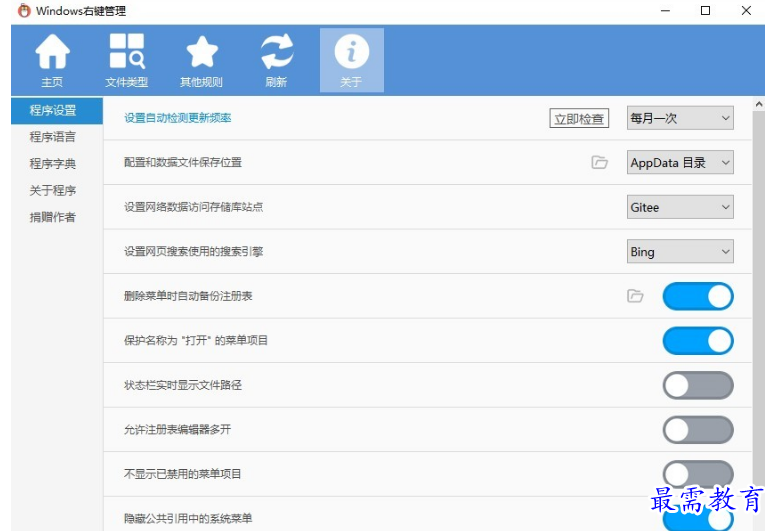Viewport: 772px width, 531px height.
Task: Open the 文件类型 file types section
Action: coord(127,60)
